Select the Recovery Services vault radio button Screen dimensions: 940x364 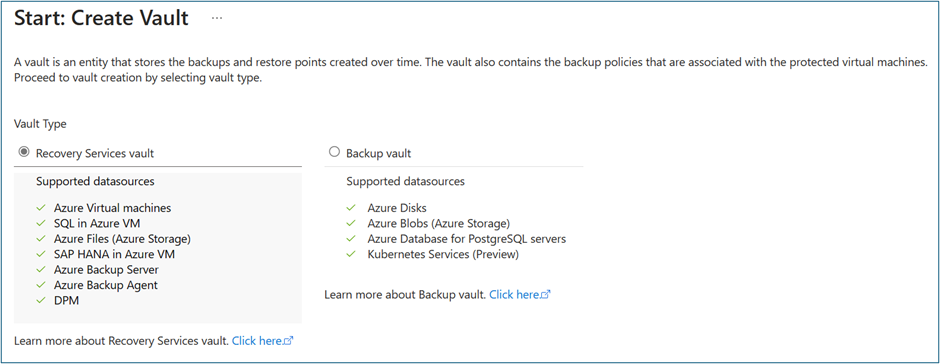[24, 152]
